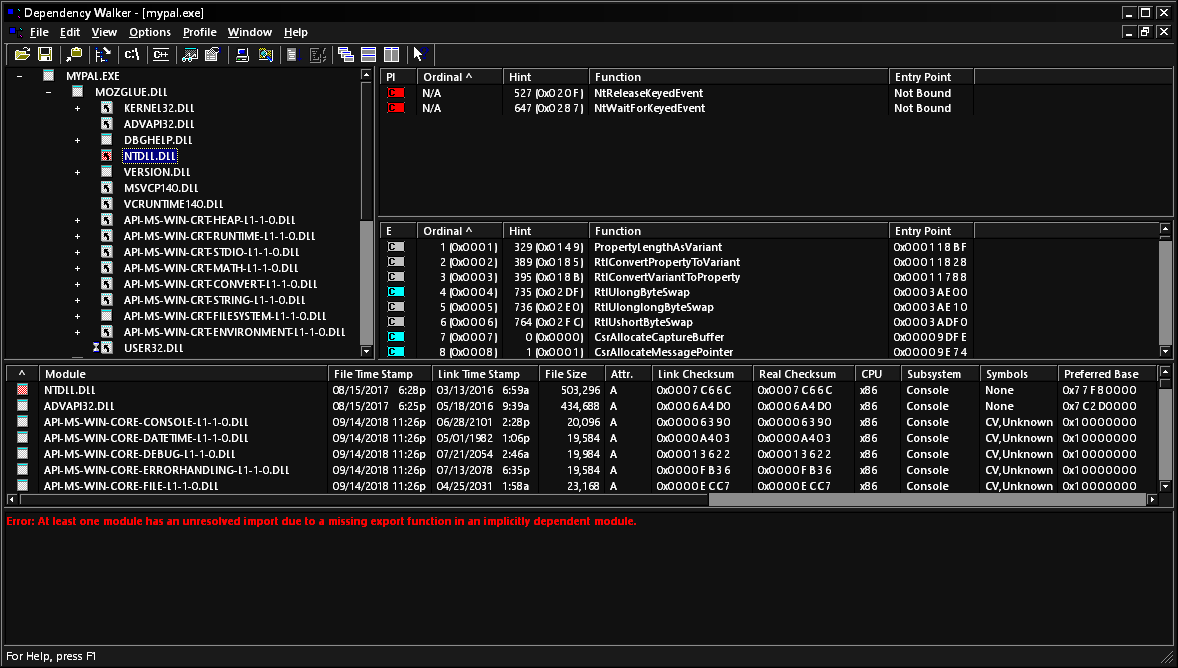The height and width of the screenshot is (668, 1178).
Task: Copy selection with the Copy toolbar icon
Action: (75, 55)
